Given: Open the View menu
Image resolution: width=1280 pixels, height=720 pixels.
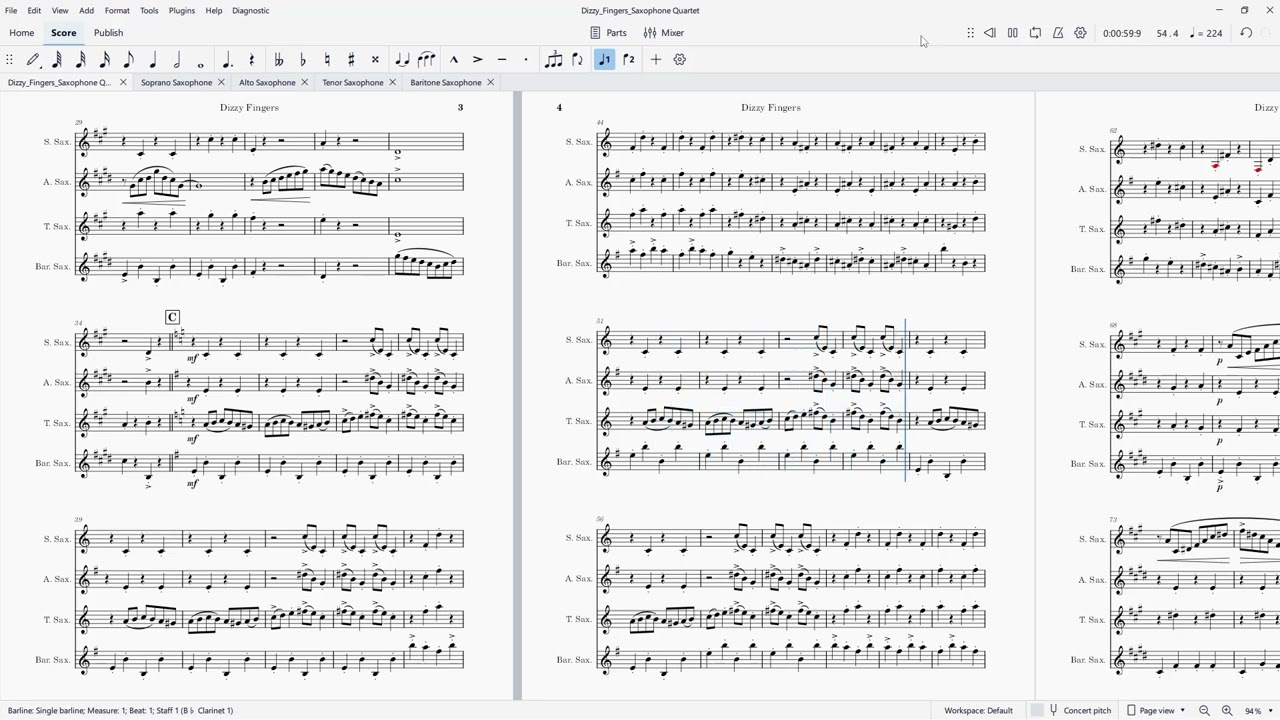Looking at the screenshot, I should [60, 10].
